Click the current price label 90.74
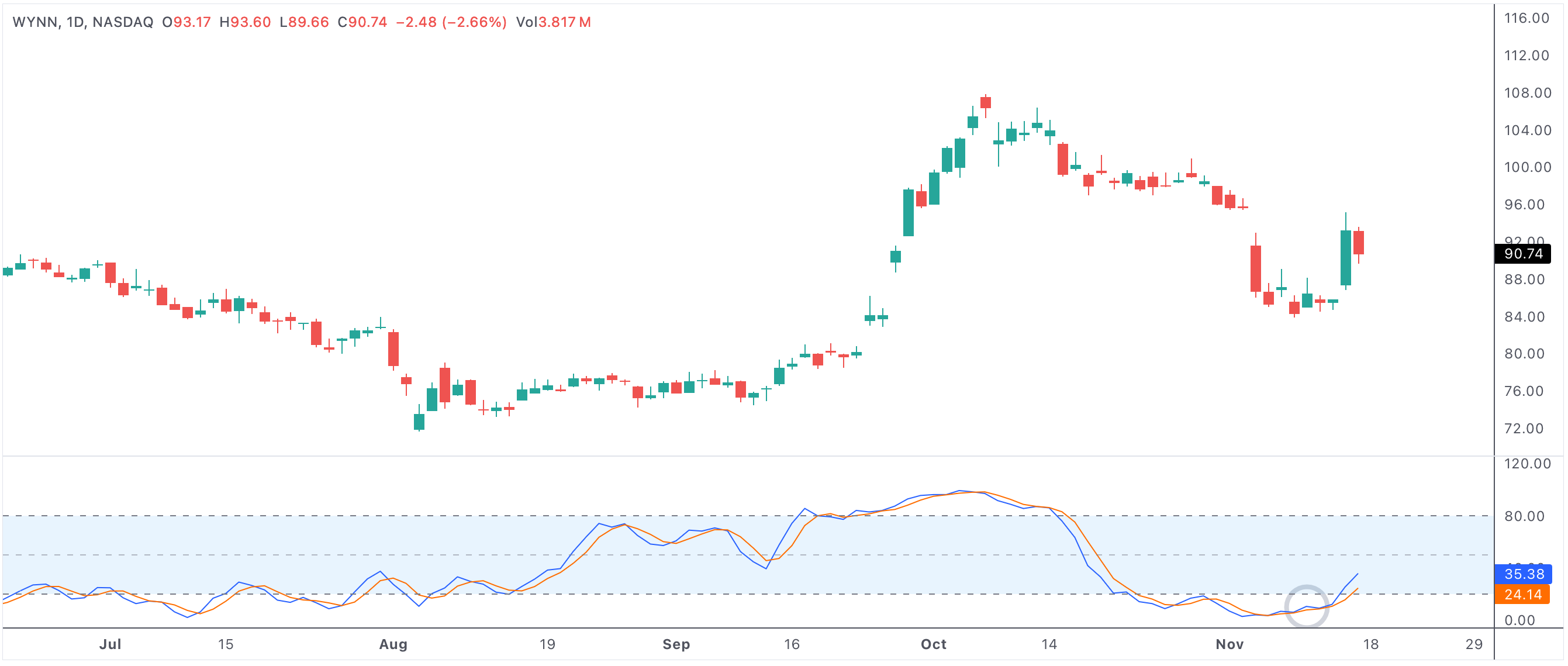The height and width of the screenshot is (666, 1568). coord(1523,254)
